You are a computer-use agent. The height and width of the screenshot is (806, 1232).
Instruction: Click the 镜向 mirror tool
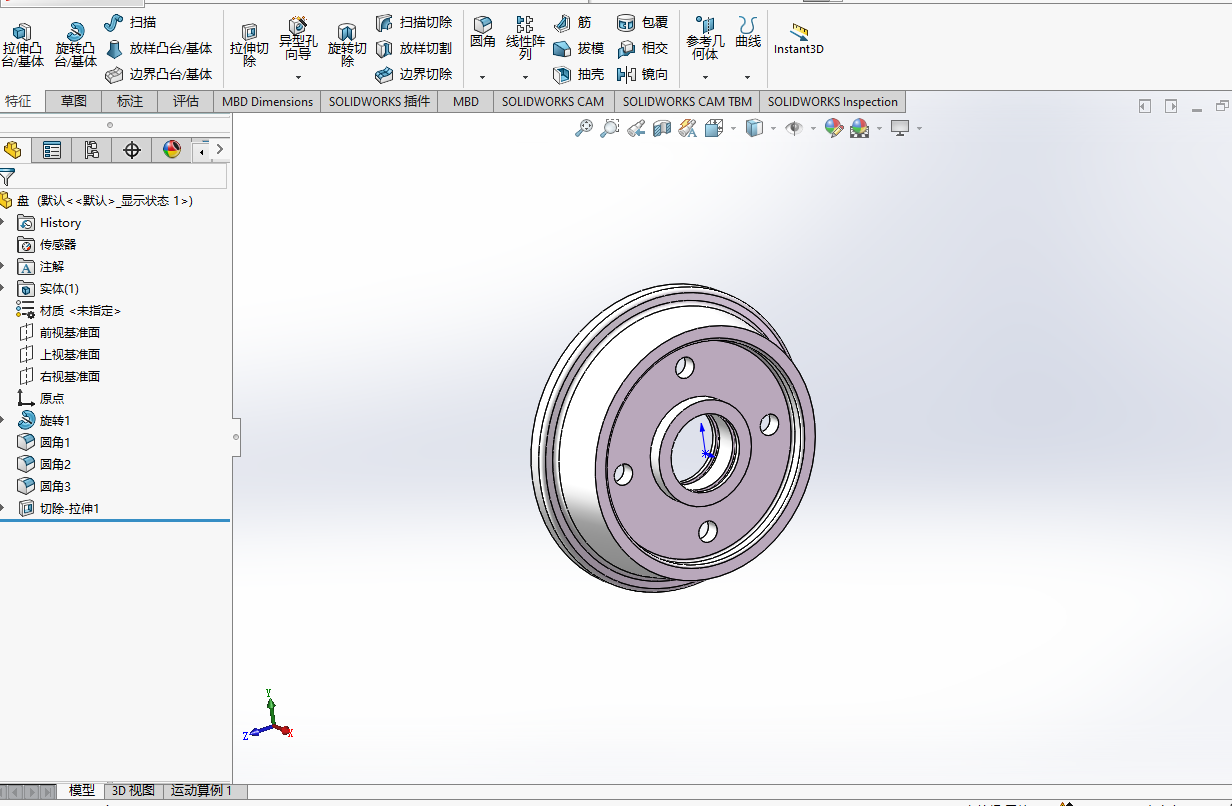click(643, 74)
